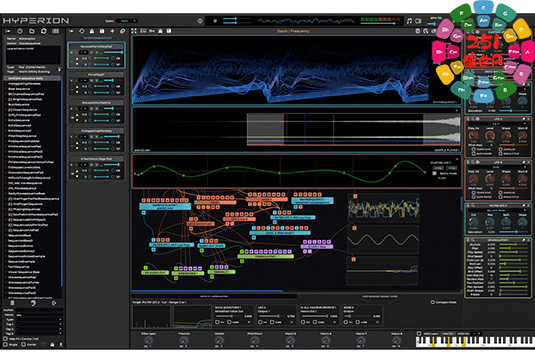Adjust the Data Smoother 1 amount slider

228,316
